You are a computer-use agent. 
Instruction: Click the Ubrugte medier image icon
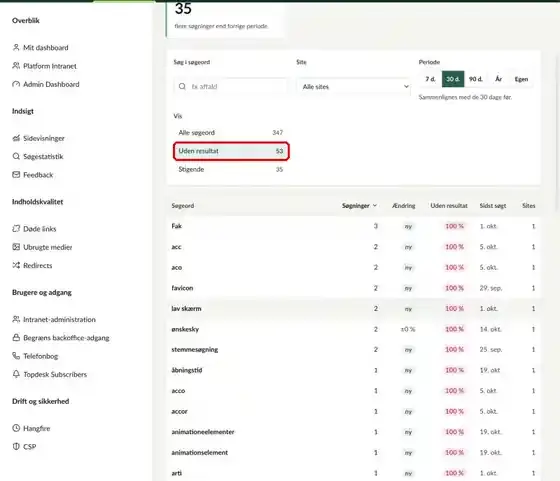[16, 247]
